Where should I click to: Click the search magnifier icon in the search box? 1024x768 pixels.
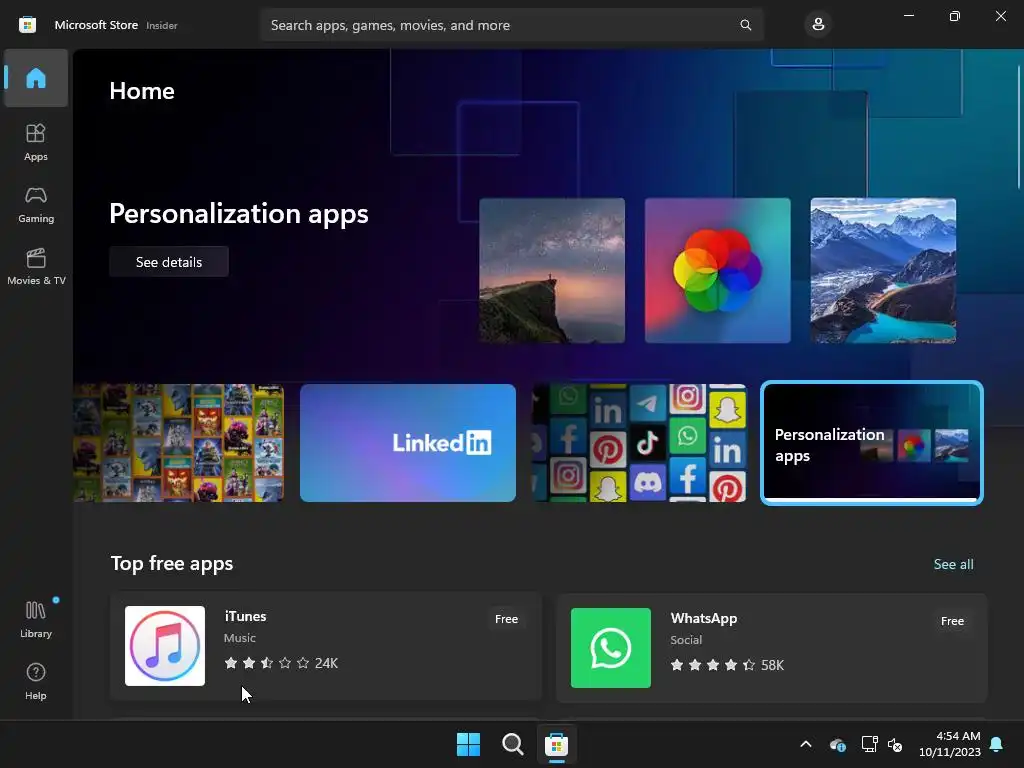[745, 25]
